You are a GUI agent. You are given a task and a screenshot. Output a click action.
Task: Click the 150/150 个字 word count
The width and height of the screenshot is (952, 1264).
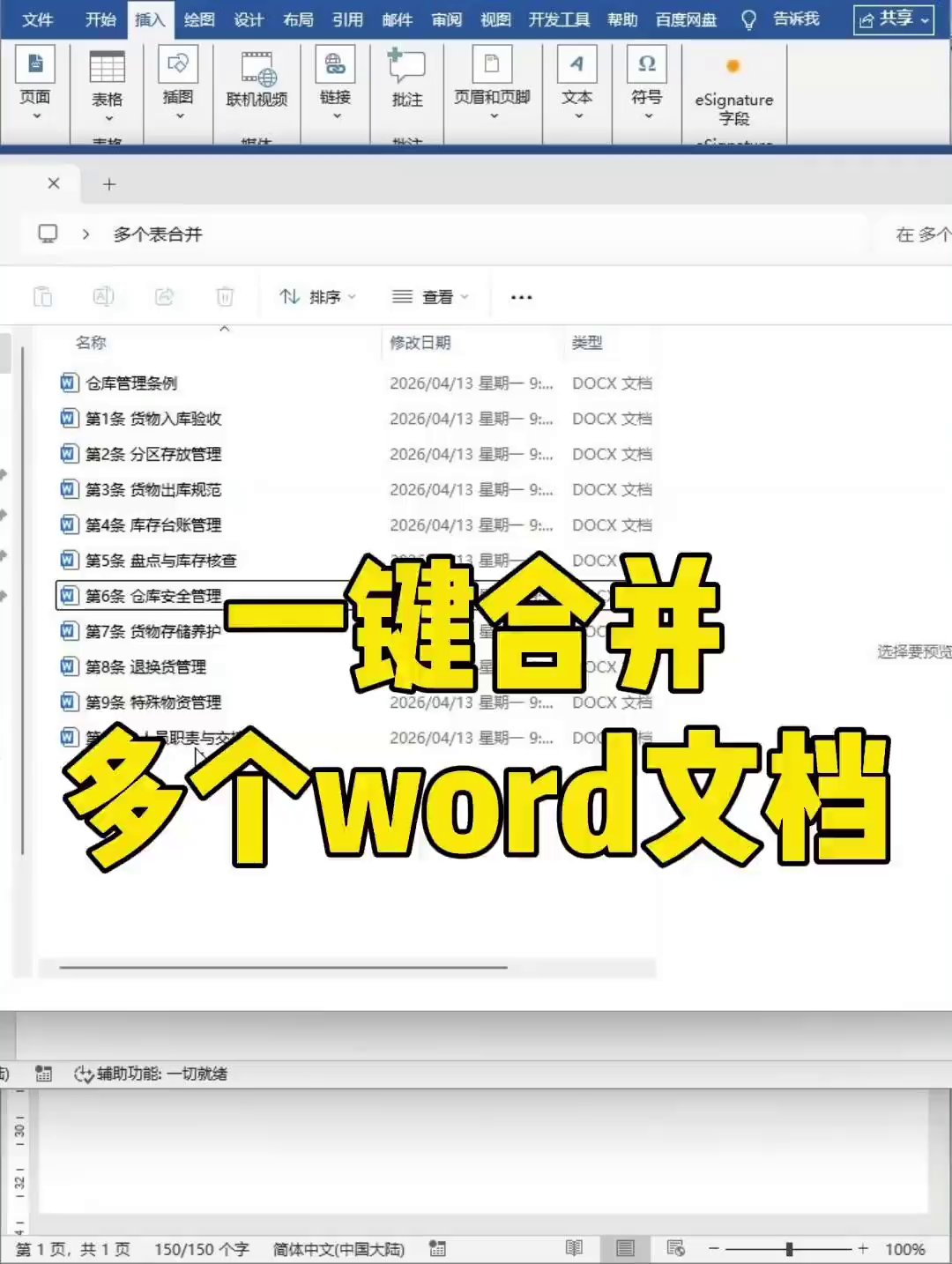click(202, 1249)
